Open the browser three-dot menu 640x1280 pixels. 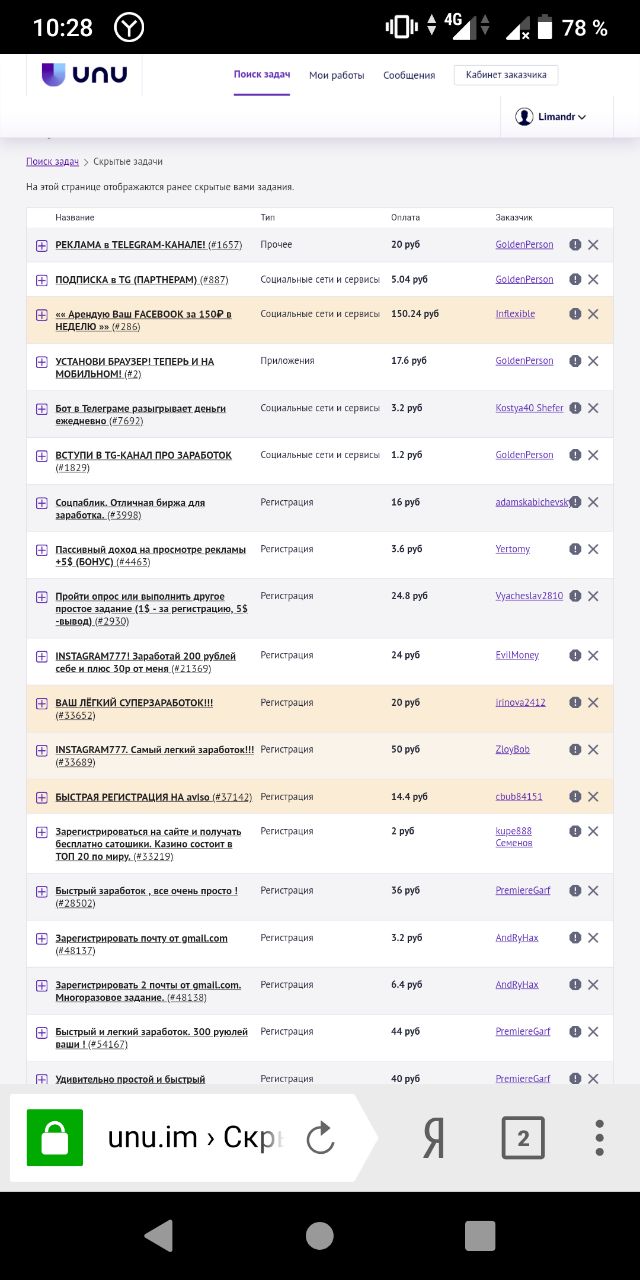(x=599, y=1138)
